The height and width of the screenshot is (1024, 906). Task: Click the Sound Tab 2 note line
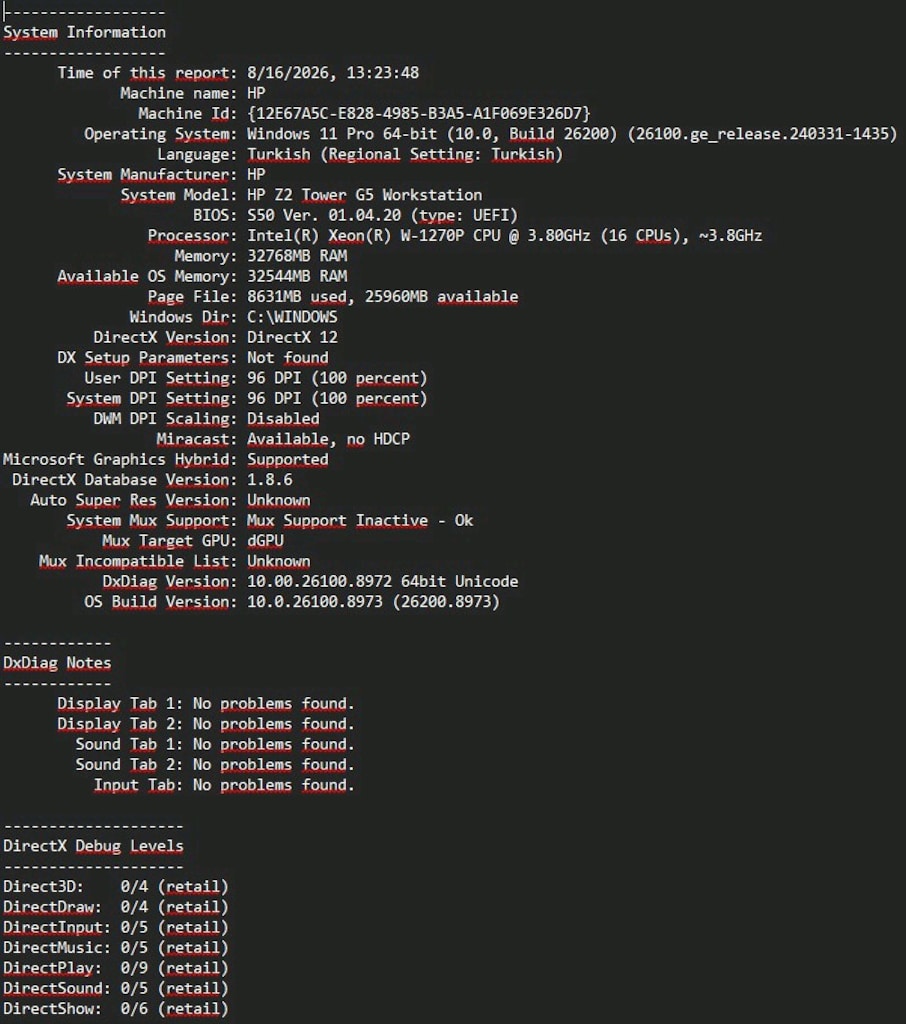(214, 764)
